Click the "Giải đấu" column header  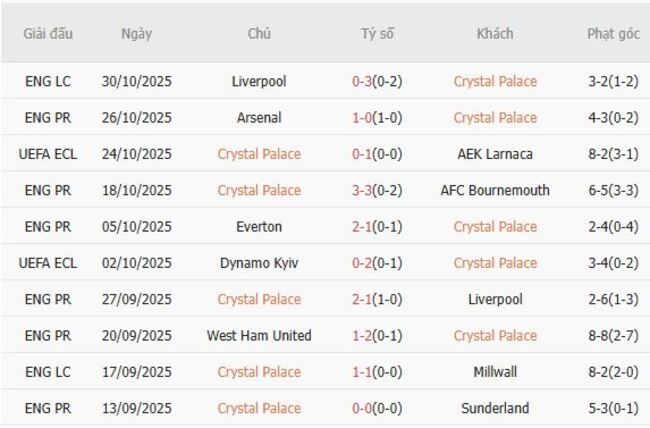click(x=48, y=33)
